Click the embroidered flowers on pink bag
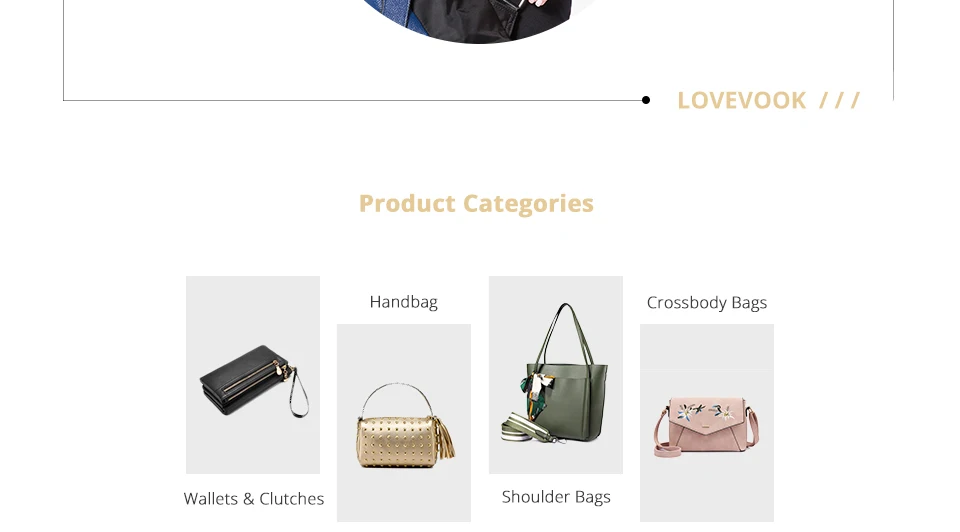This screenshot has height=532, width=960. coord(707,412)
